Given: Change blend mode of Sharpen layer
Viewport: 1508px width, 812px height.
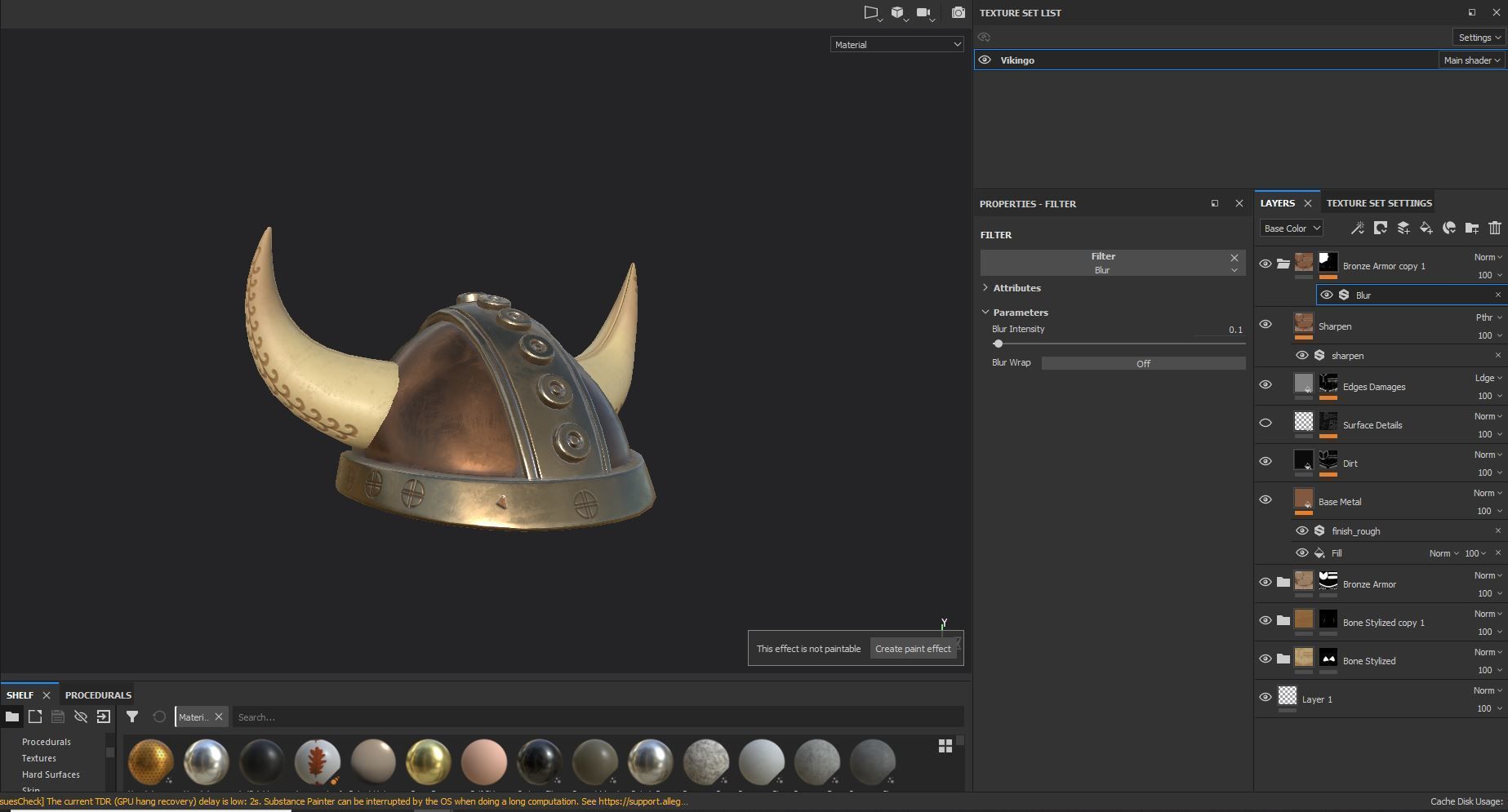Looking at the screenshot, I should point(1488,317).
